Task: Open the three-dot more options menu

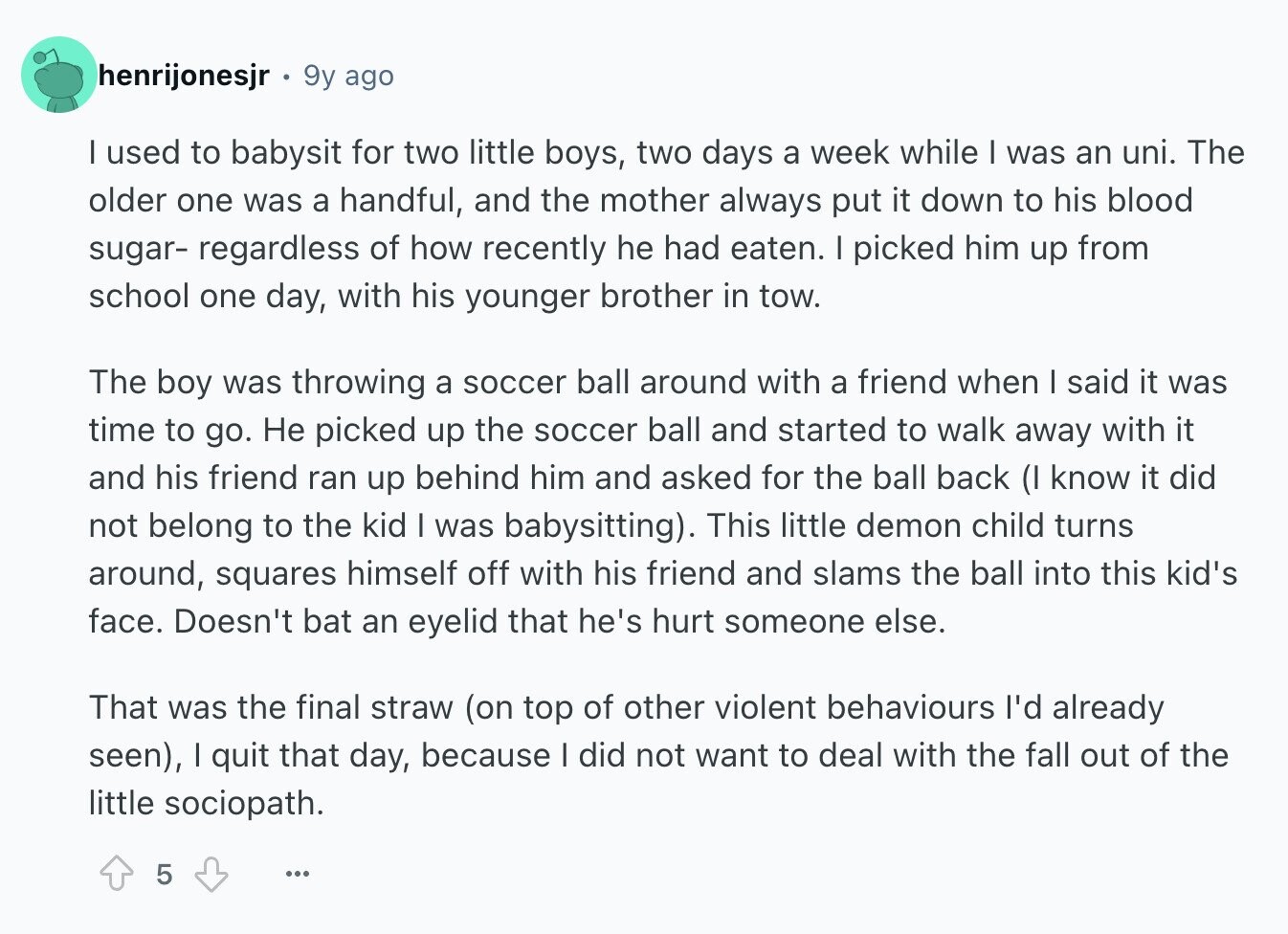Action: click(298, 874)
